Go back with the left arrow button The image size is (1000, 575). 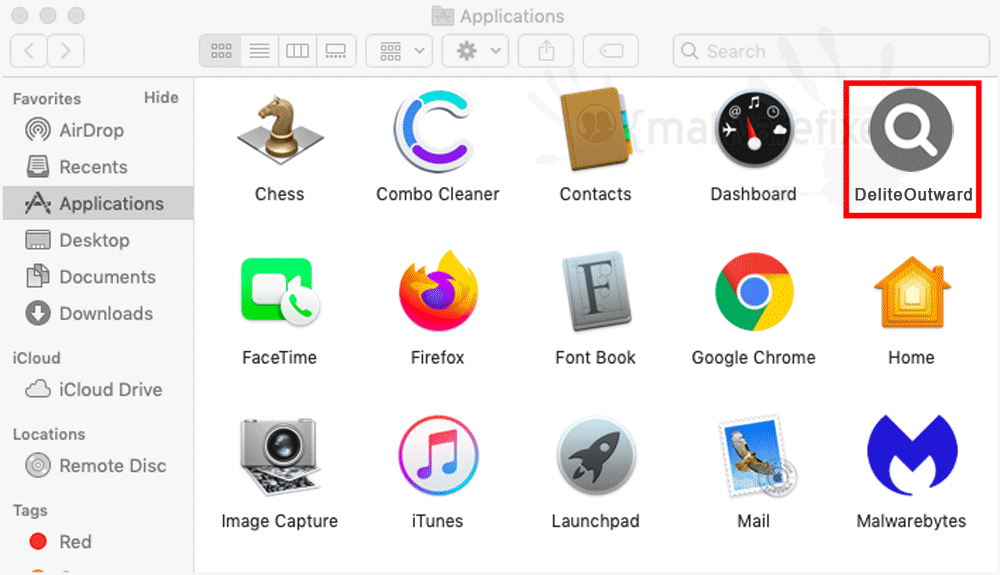pyautogui.click(x=29, y=50)
